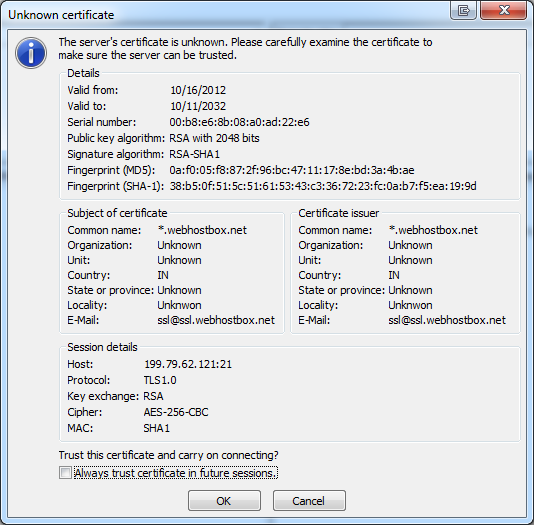Click OK to trust the certificate

[x=224, y=500]
